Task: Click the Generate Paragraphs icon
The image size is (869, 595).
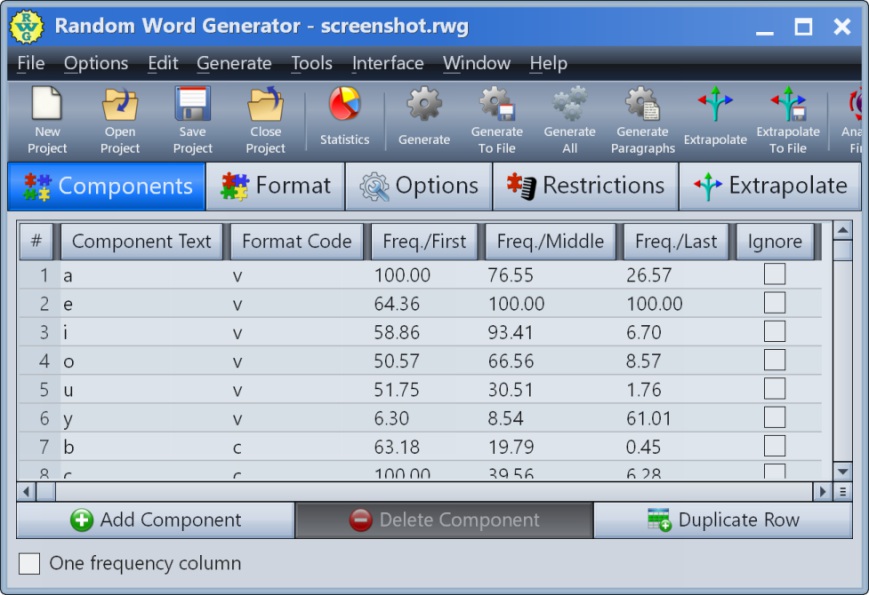Action: [643, 103]
